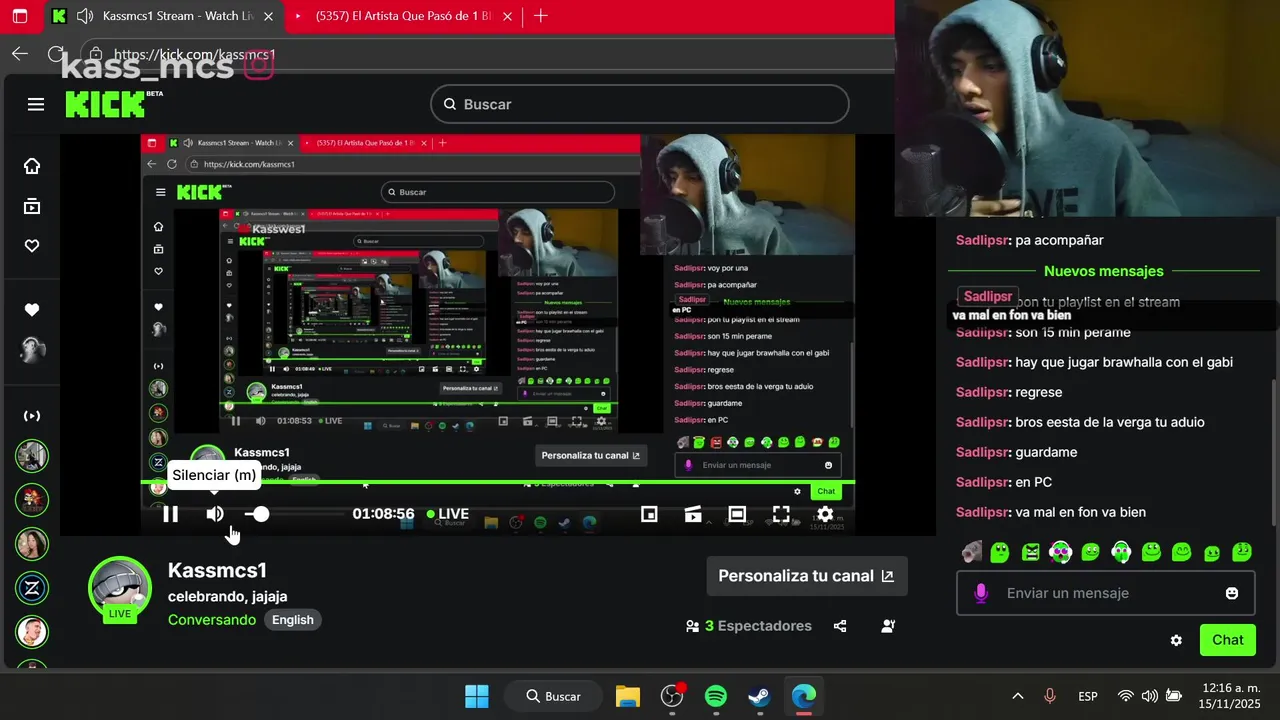Insert the last green emote in row
1280x720 pixels.
[1242, 552]
